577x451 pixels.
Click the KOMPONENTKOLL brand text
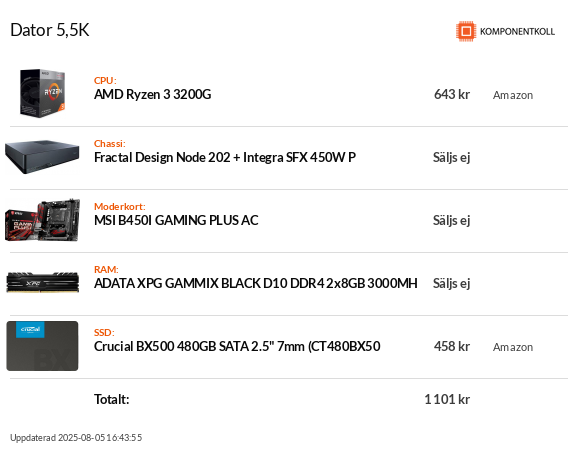pos(517,32)
